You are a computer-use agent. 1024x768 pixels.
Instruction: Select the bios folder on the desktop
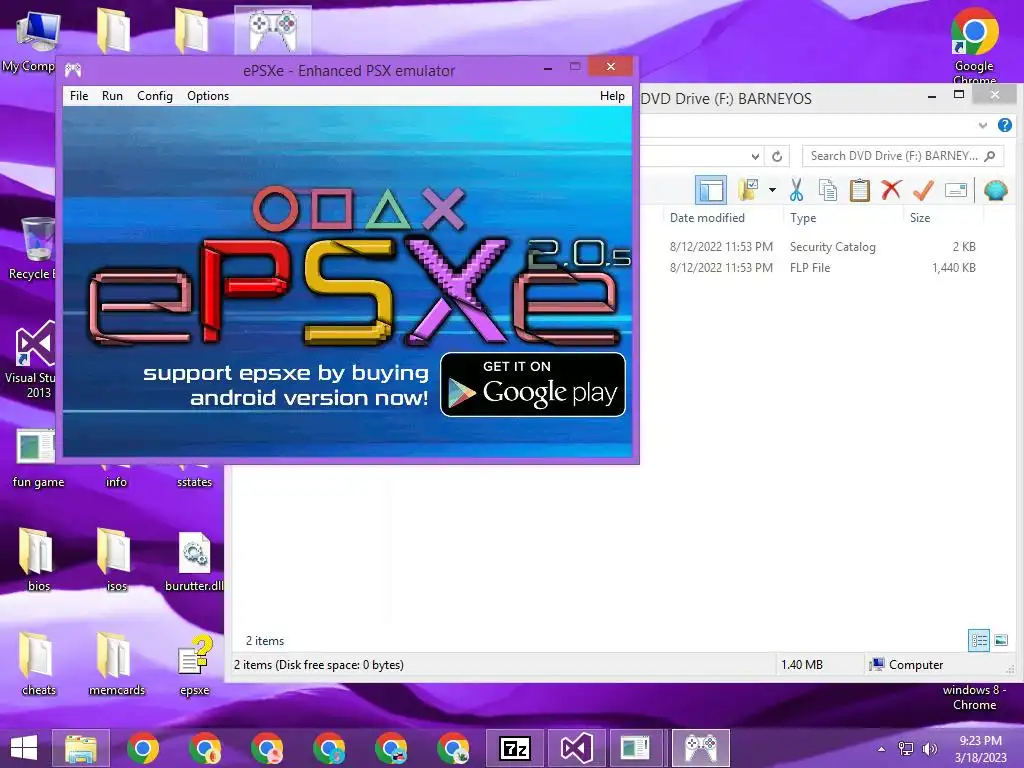click(x=38, y=560)
